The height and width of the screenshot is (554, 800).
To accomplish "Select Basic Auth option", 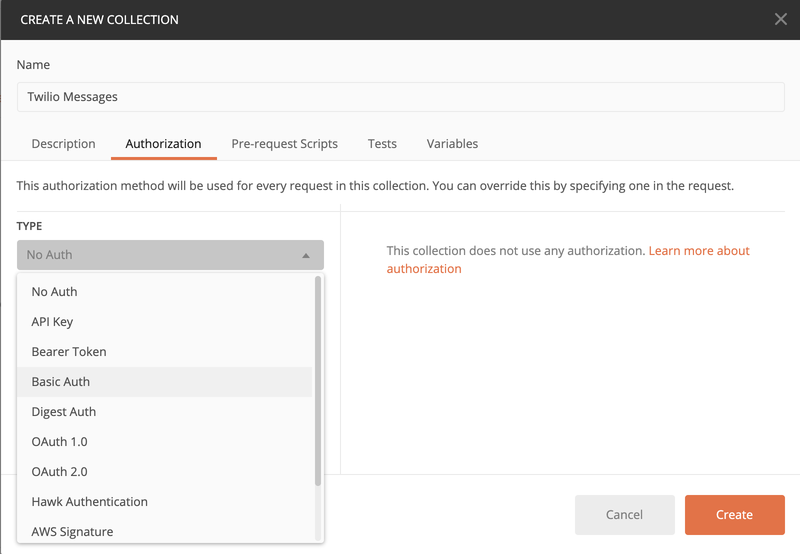I will (x=60, y=382).
